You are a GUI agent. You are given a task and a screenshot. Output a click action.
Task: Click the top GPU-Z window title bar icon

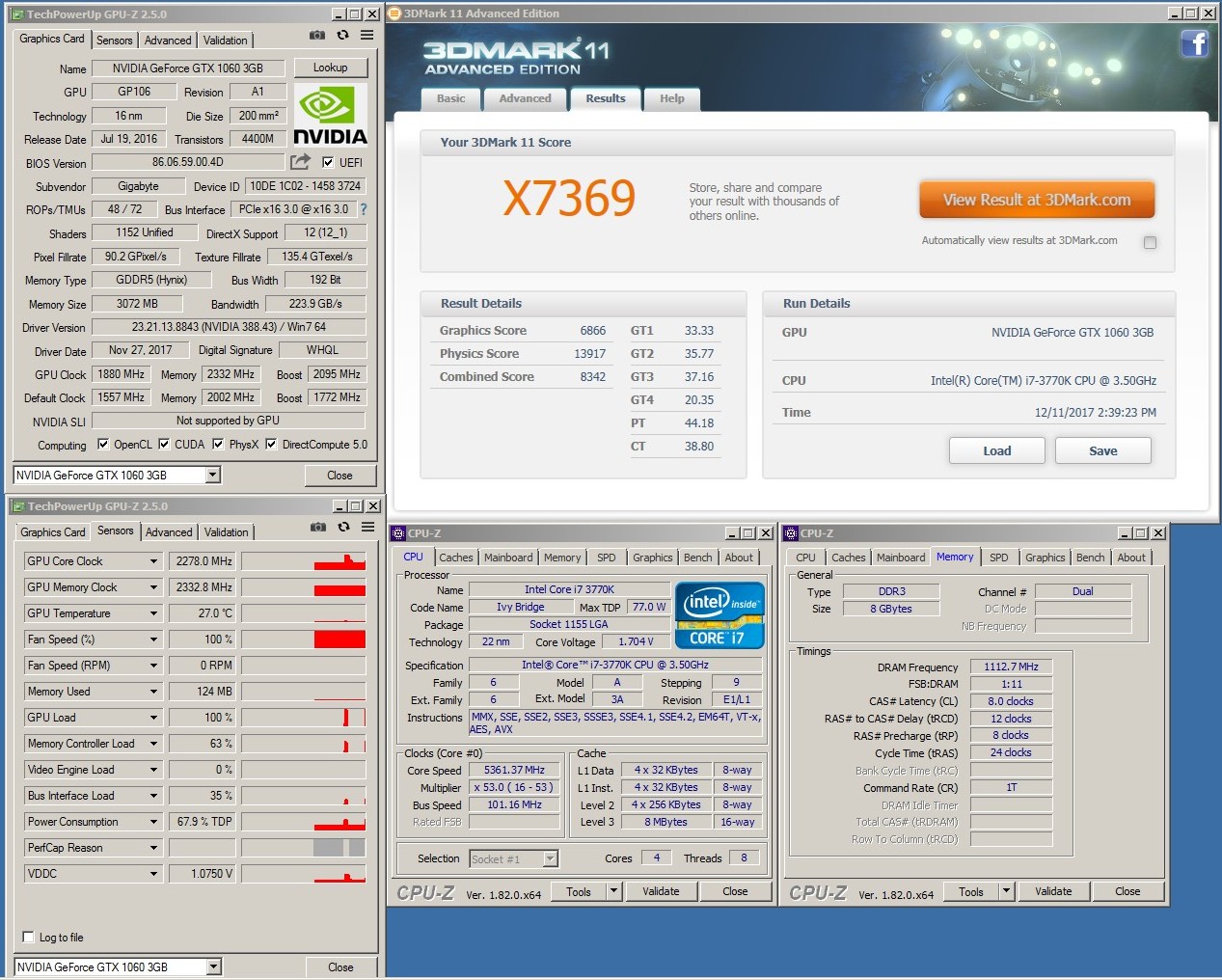pos(17,14)
